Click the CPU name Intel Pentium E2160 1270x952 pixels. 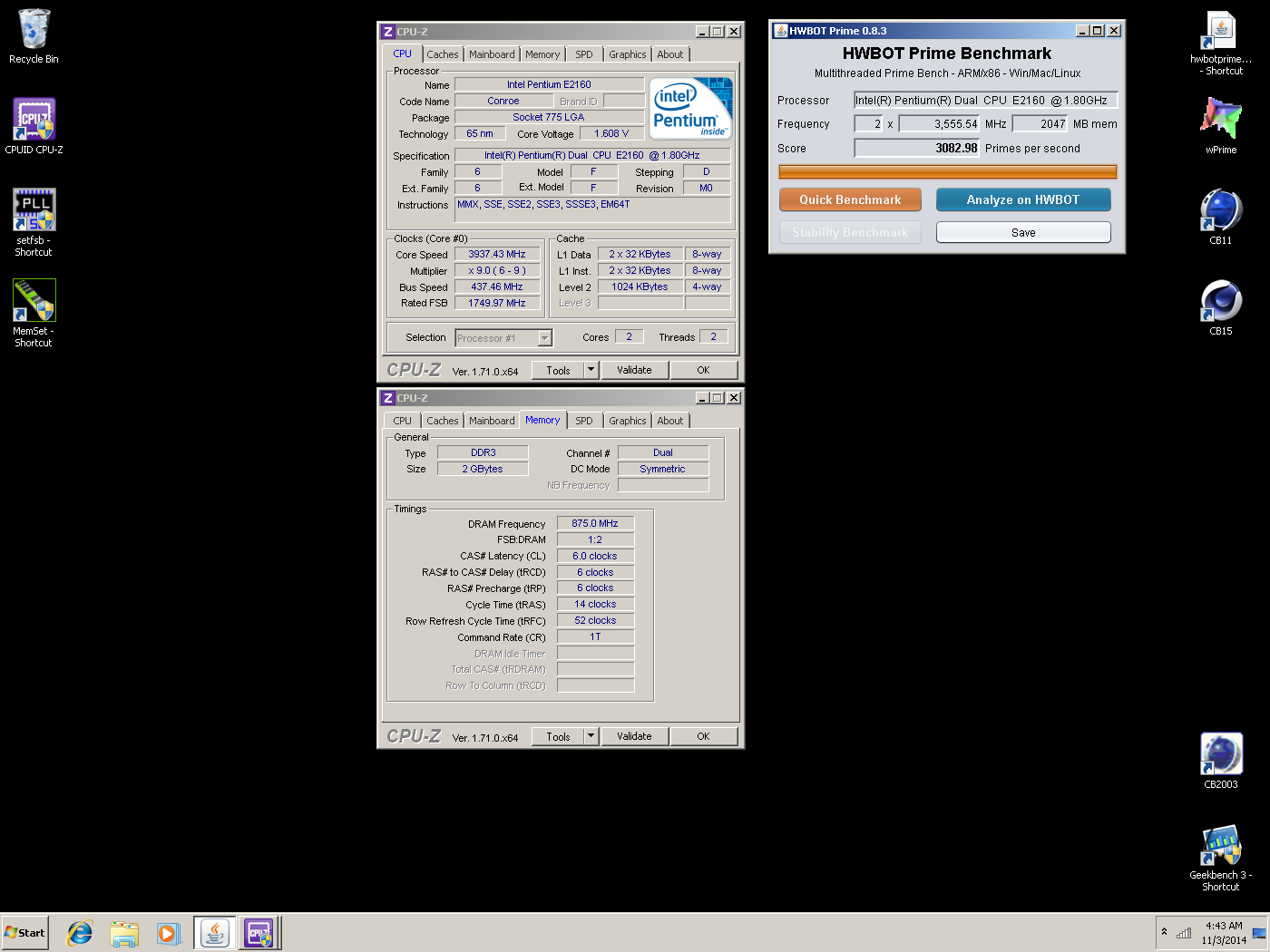[x=549, y=84]
